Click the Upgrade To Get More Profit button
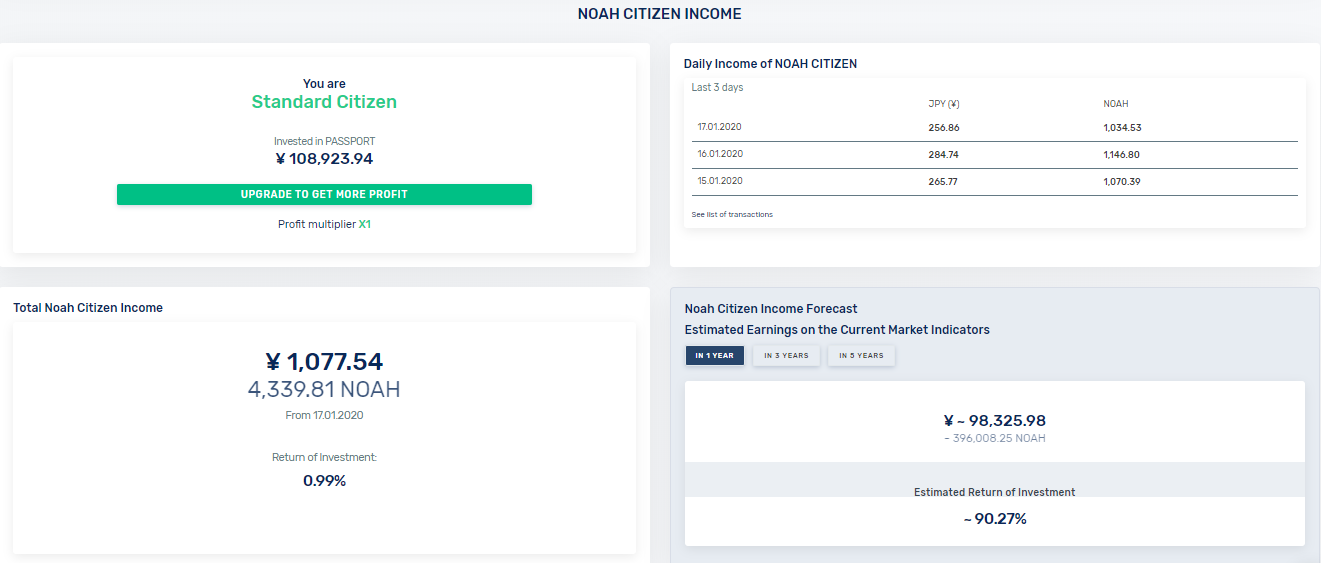 click(324, 194)
